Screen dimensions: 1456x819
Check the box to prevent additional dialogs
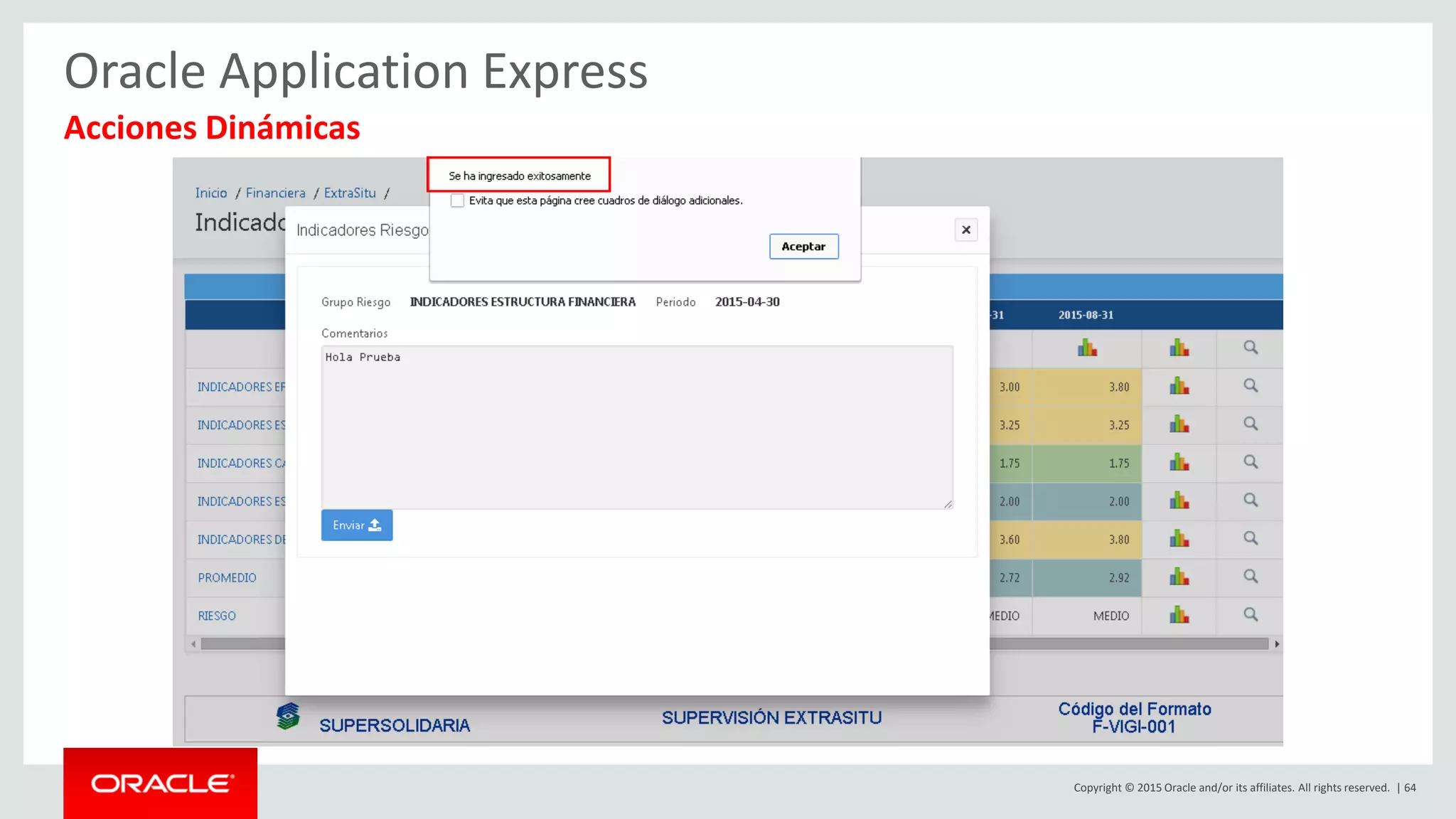pyautogui.click(x=457, y=201)
